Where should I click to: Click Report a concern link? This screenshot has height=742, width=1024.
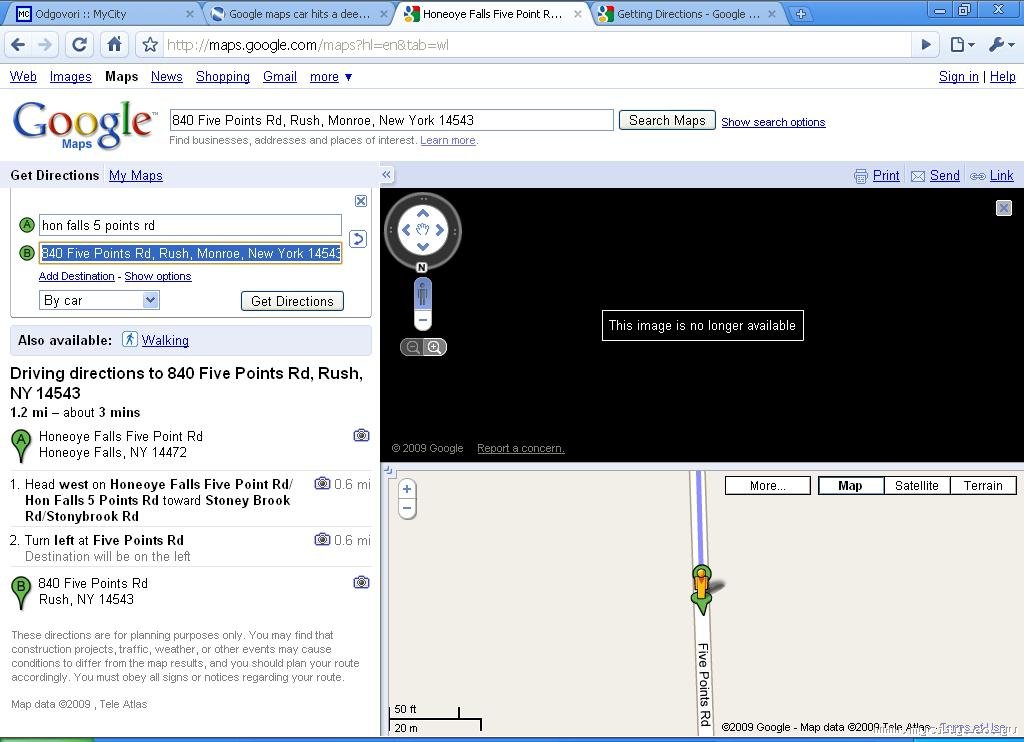click(520, 448)
